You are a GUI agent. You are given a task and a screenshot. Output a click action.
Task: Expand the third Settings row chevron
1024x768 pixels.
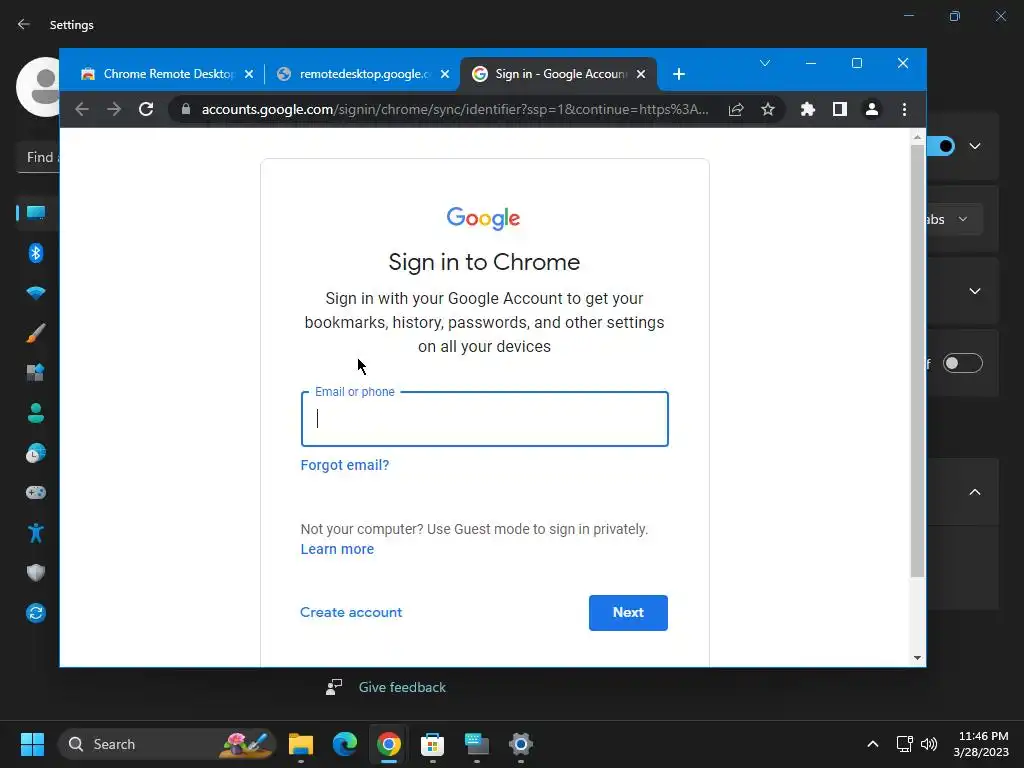(975, 291)
